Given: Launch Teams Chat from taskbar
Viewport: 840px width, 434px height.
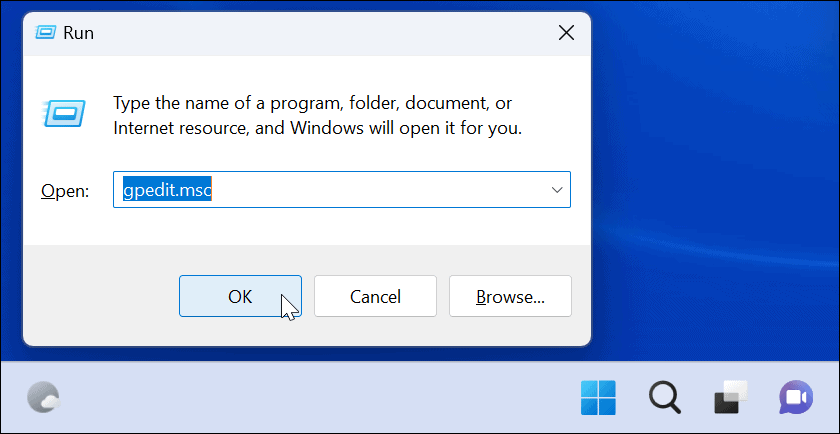Looking at the screenshot, I should (796, 398).
